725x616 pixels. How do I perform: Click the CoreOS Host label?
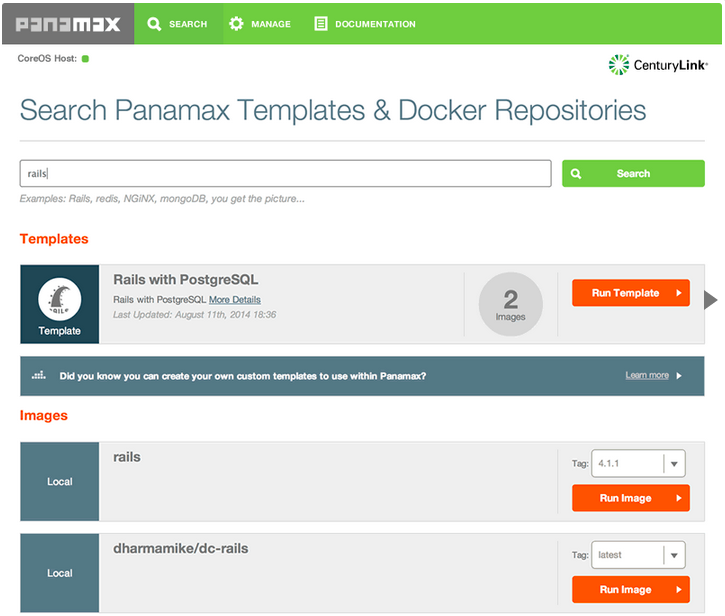click(x=47, y=58)
